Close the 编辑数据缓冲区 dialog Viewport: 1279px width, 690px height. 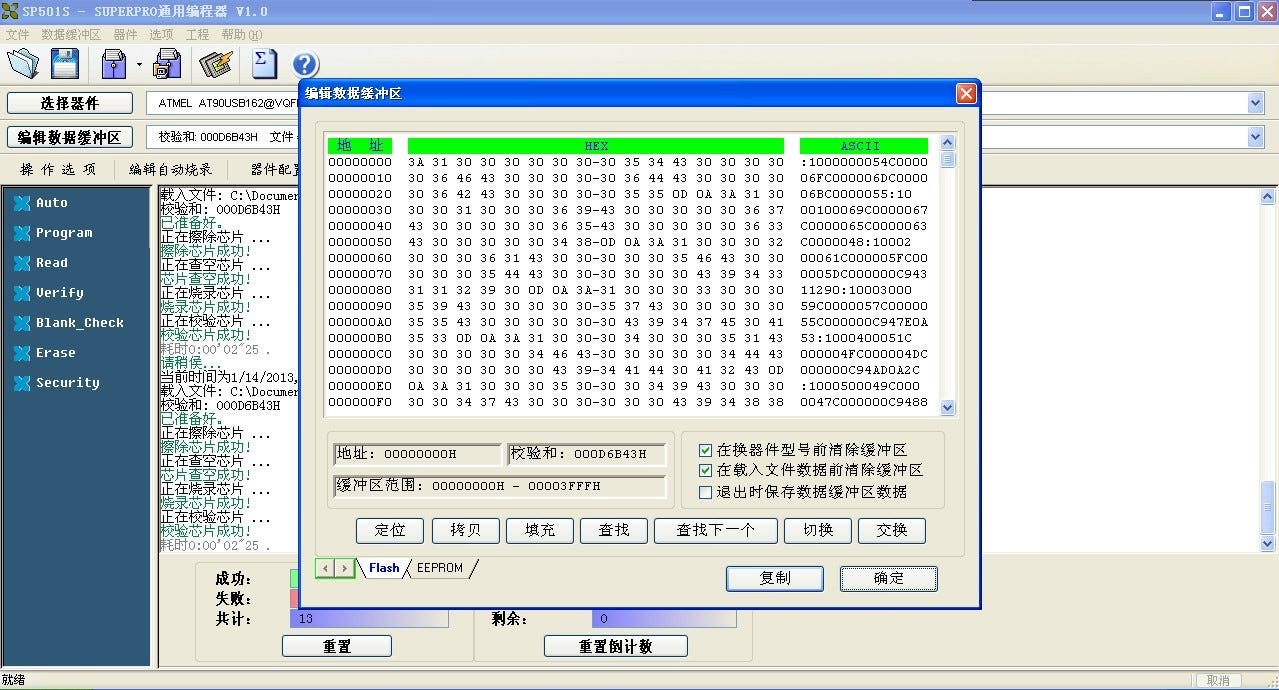point(965,93)
